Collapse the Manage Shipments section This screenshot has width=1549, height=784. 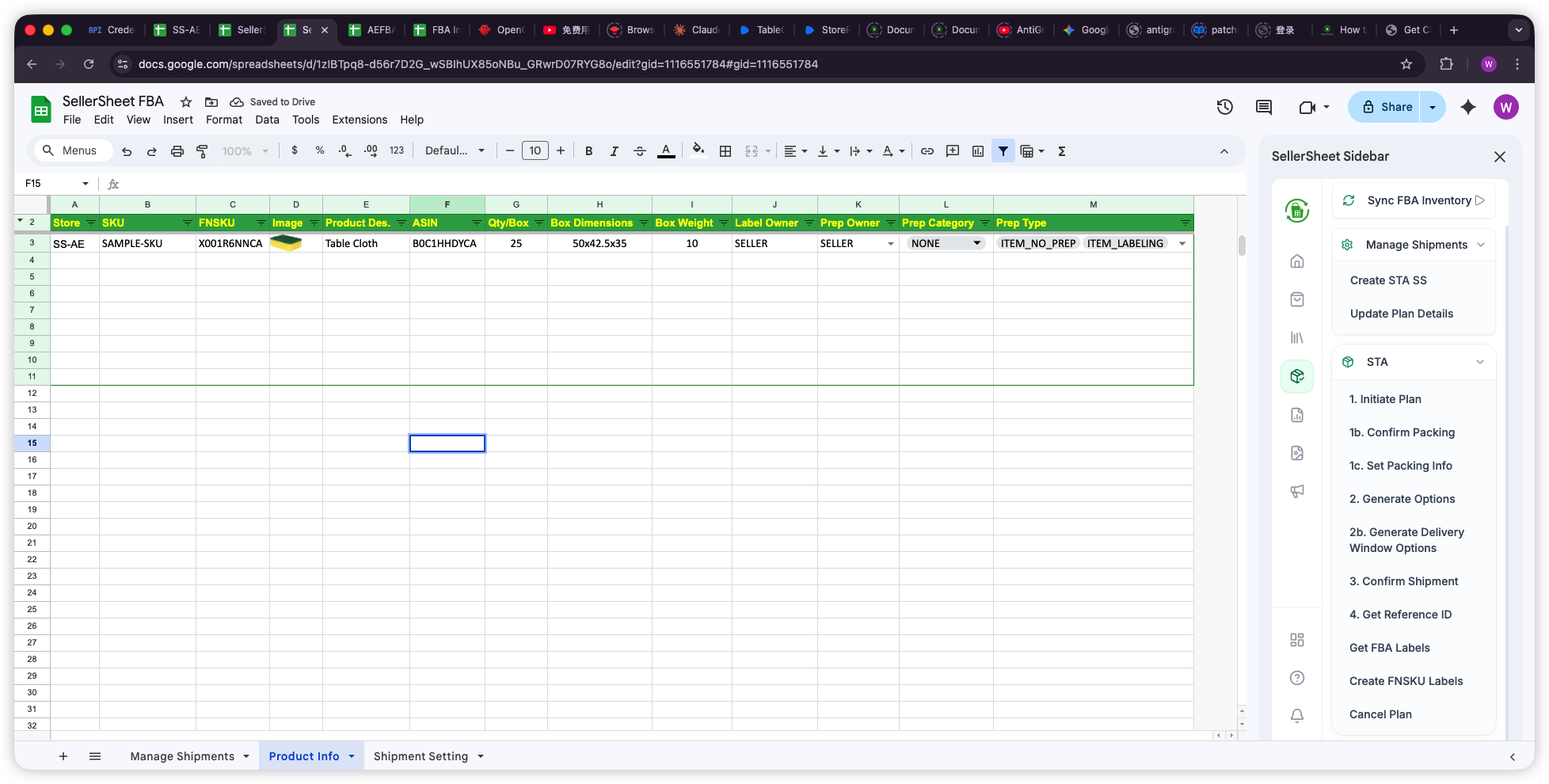[1480, 245]
